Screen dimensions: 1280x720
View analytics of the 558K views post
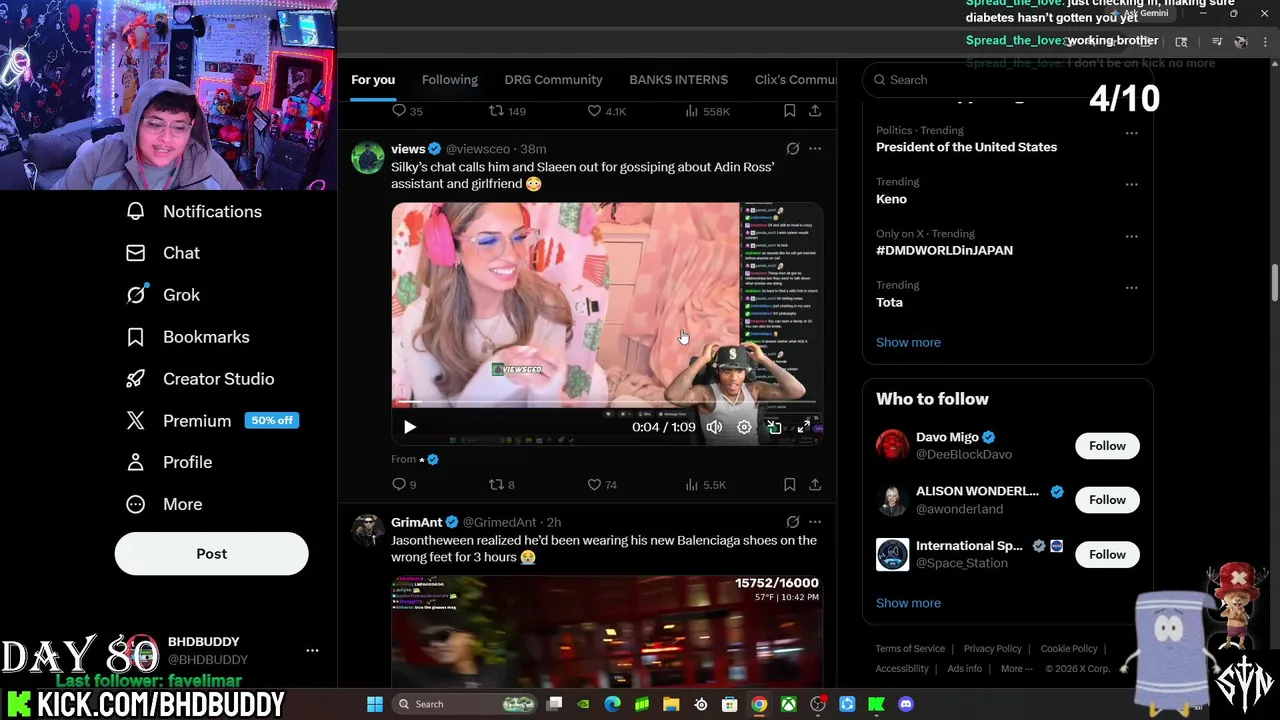point(691,111)
